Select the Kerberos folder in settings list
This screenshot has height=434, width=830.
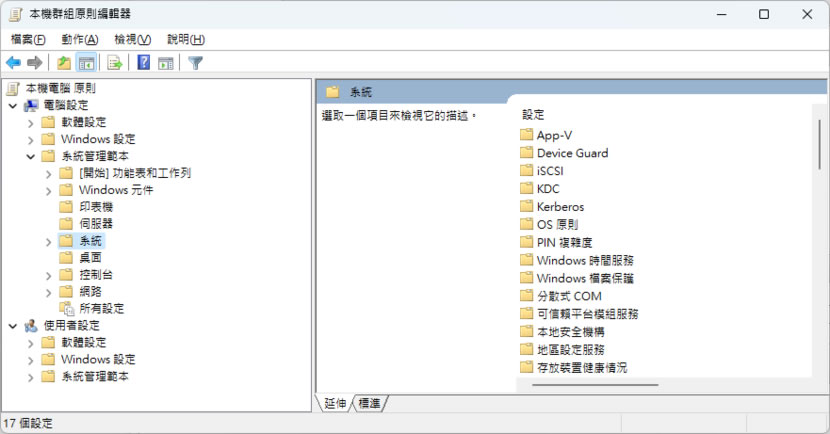[x=559, y=207]
